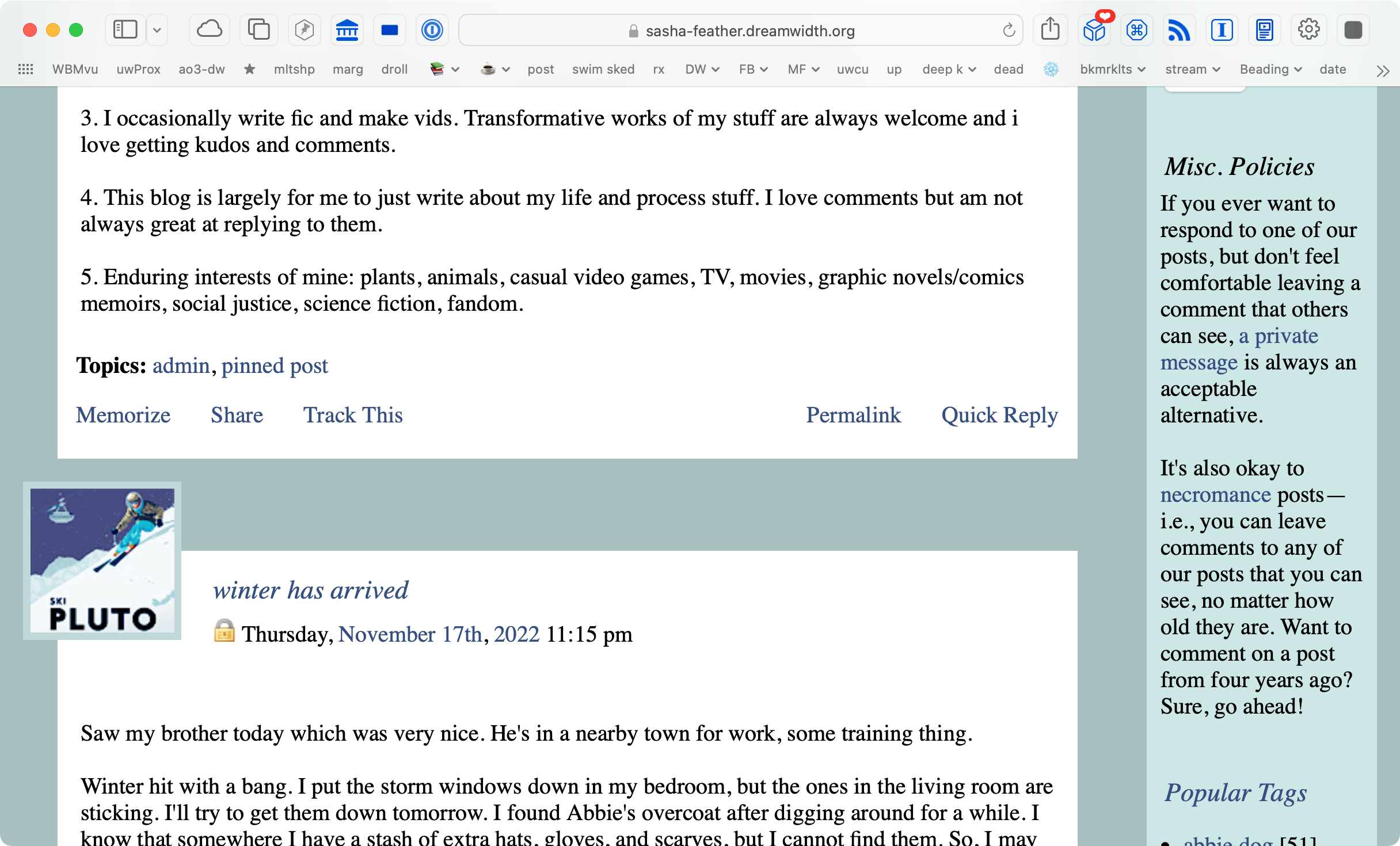Screen dimensions: 1400x846
Task: Show hidden bookmarks overflow chevron
Action: [1382, 71]
